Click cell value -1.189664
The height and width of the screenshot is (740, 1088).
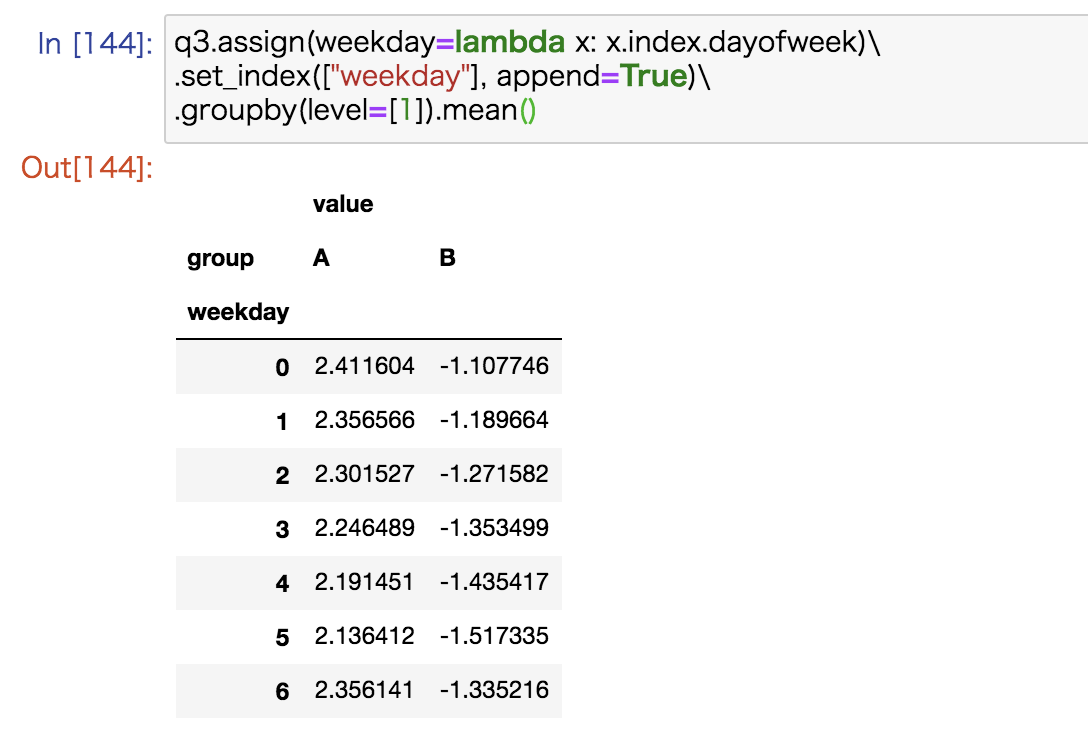coord(494,421)
